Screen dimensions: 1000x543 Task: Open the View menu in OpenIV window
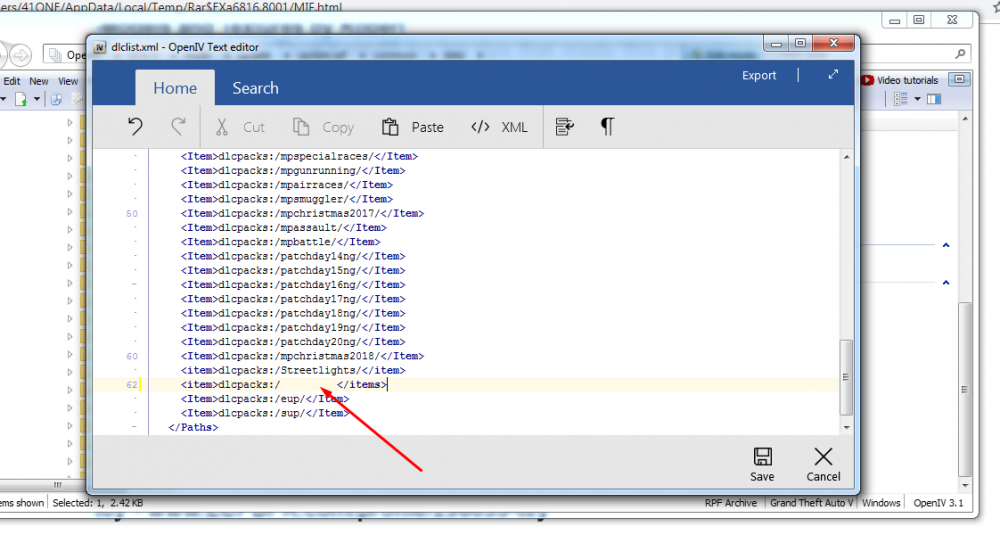pyautogui.click(x=68, y=81)
